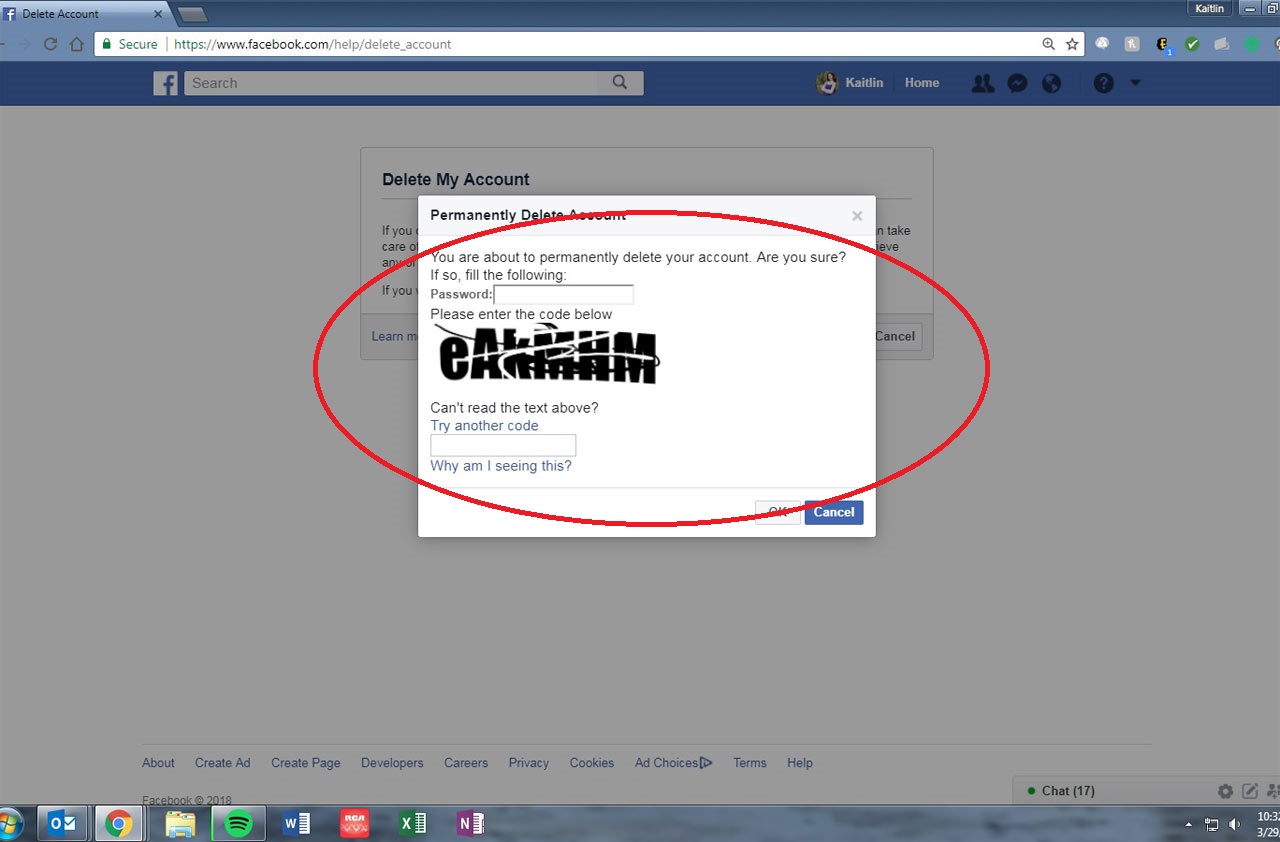Open File Explorer from the taskbar
Screen dimensions: 1280x842
180,824
